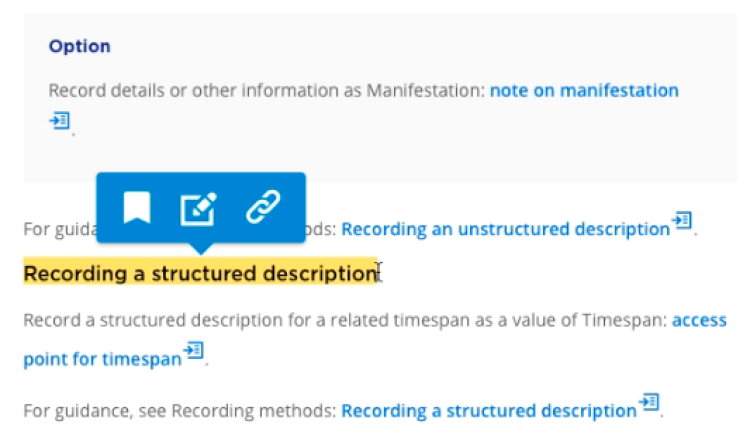
Task: Open the blue 'Recording a structured description' link
Action: [488, 410]
